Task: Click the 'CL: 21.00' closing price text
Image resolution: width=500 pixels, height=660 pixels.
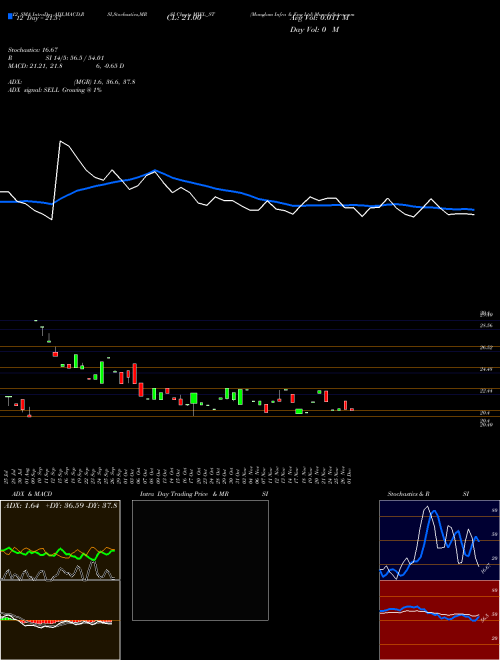Action: [184, 19]
